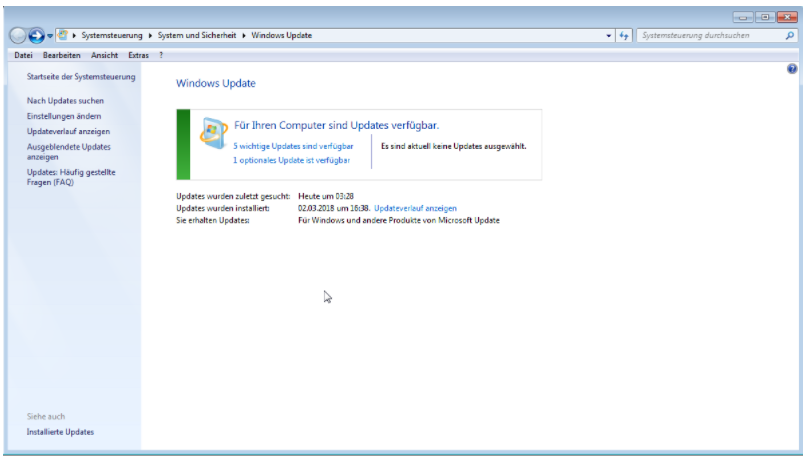Open the Datei menu
The image size is (807, 460).
(23, 55)
